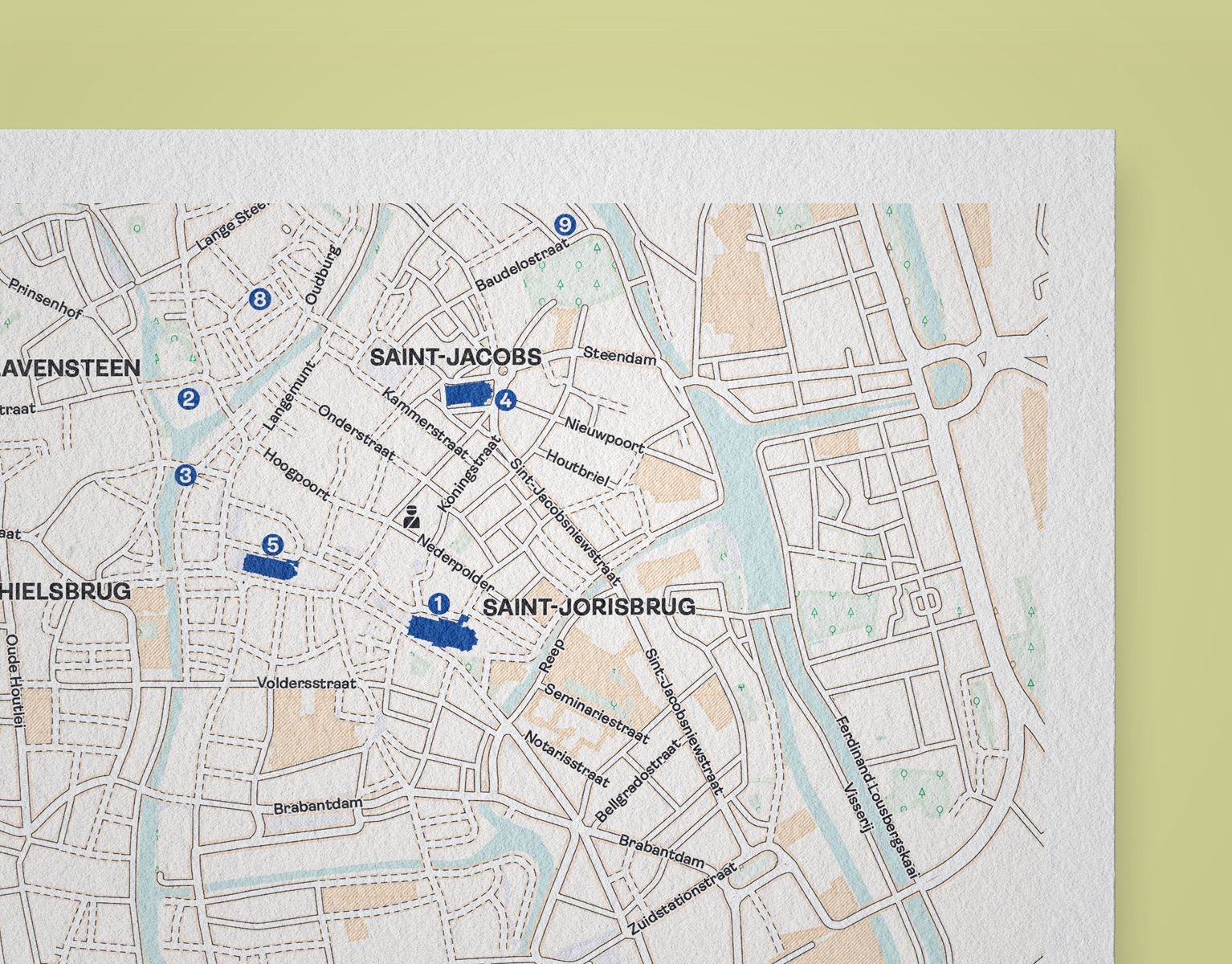
Task: Click marker 4 near Saint-Jacobs
Action: (x=506, y=399)
